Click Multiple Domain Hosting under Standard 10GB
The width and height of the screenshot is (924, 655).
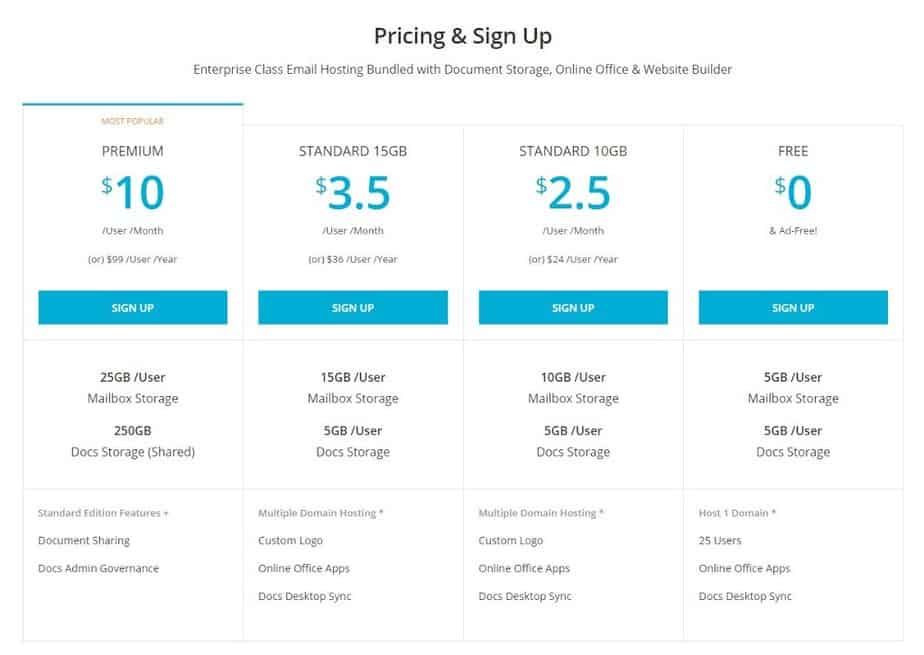click(x=541, y=513)
